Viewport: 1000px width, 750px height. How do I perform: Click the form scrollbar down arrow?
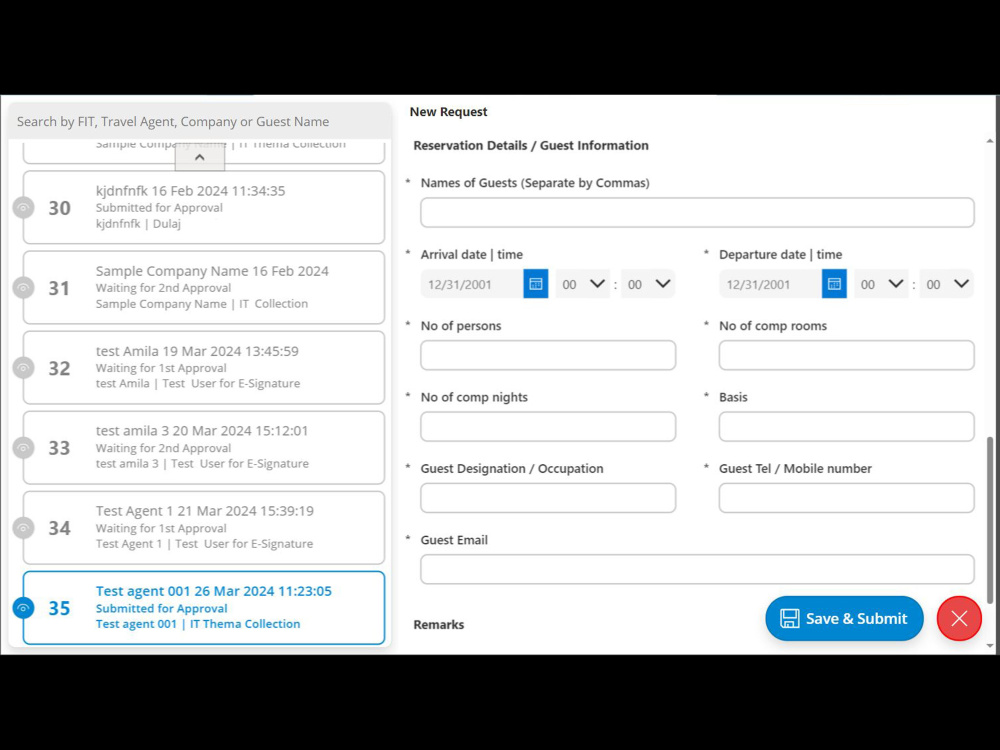tap(990, 645)
